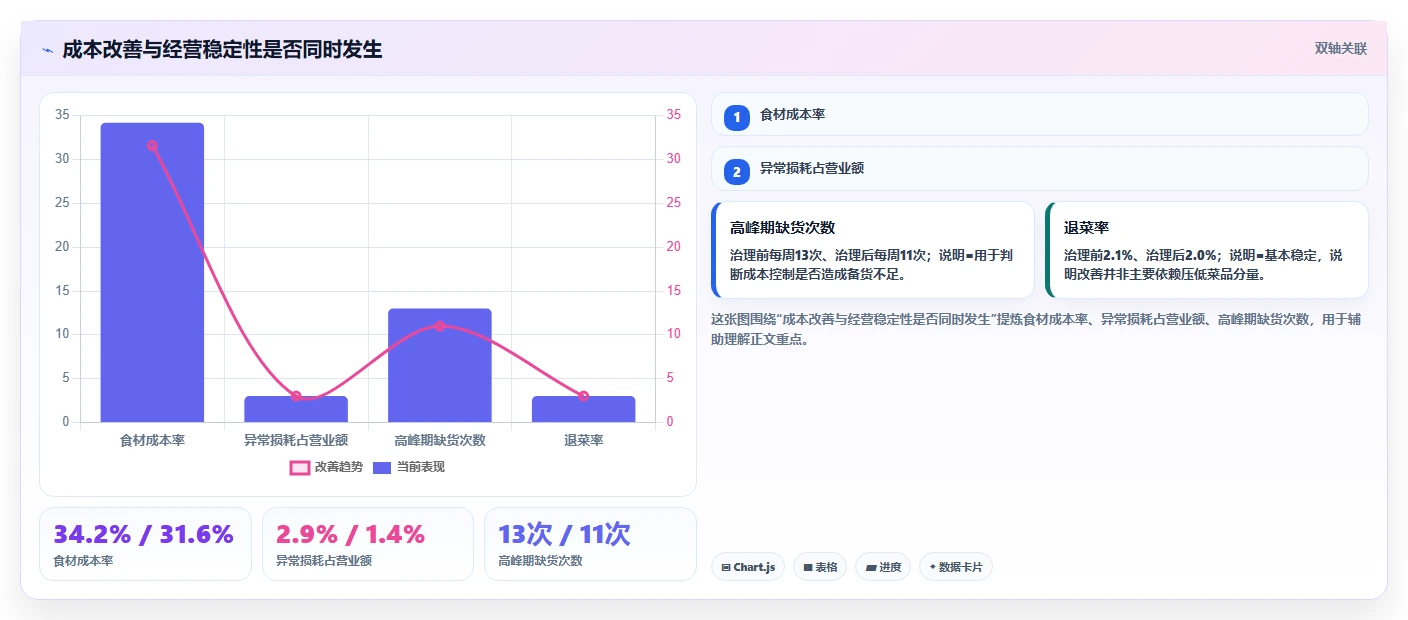Click the sparkle icon in 数据卡片 tag
This screenshot has height=620, width=1408.
pyautogui.click(x=933, y=567)
